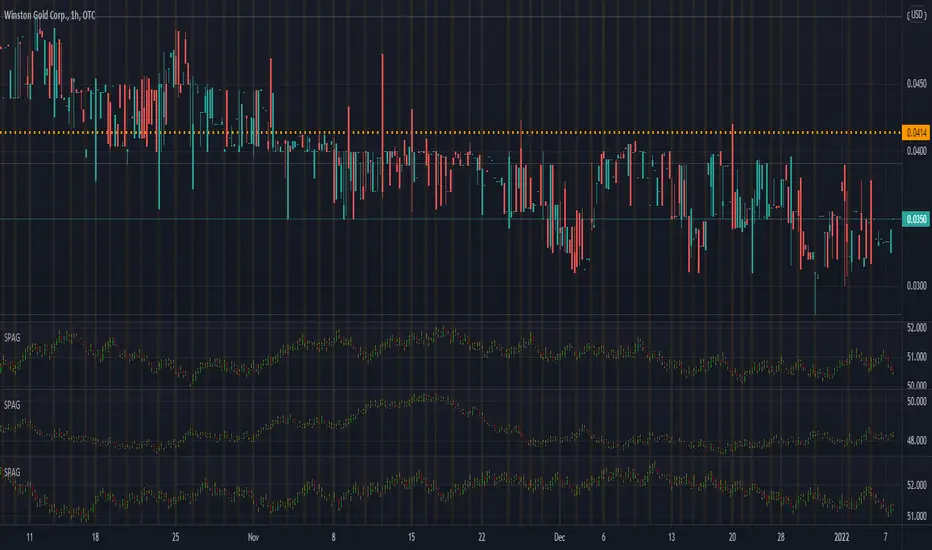The image size is (932, 550).
Task: Click the 0.0300 price axis label
Action: pyautogui.click(x=914, y=286)
